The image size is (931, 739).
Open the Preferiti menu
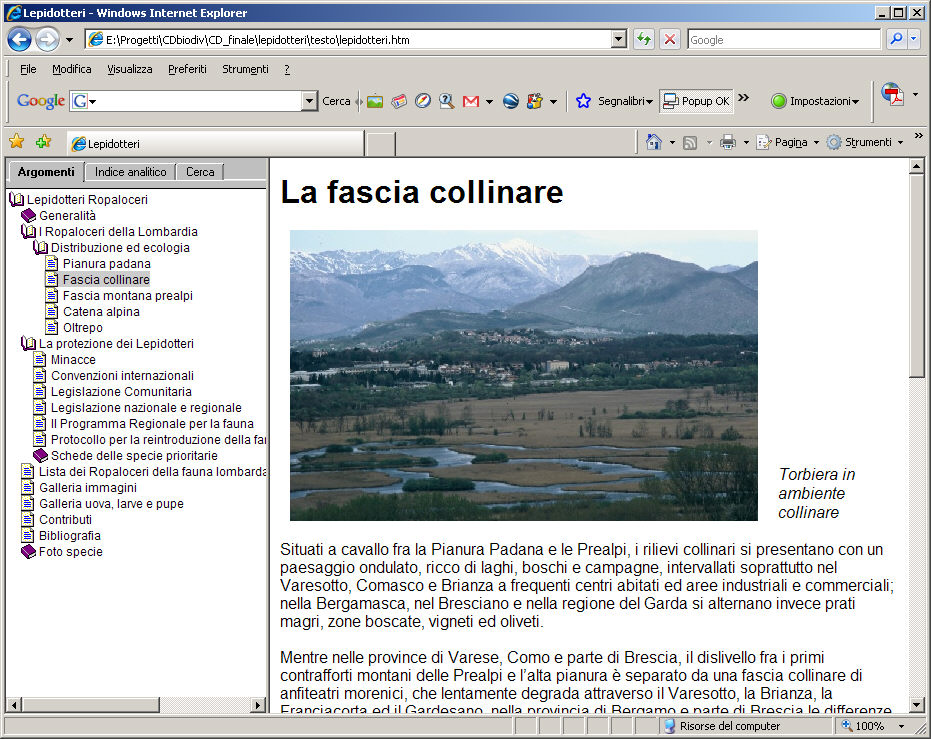coord(187,69)
